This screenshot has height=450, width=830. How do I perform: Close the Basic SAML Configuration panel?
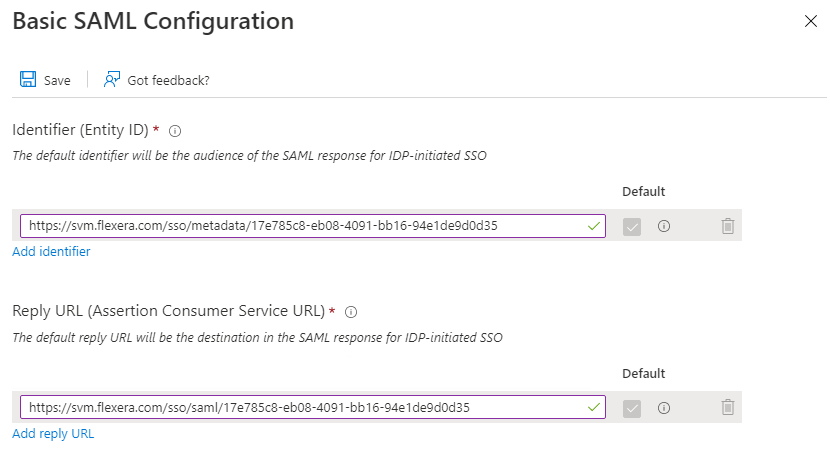811,21
